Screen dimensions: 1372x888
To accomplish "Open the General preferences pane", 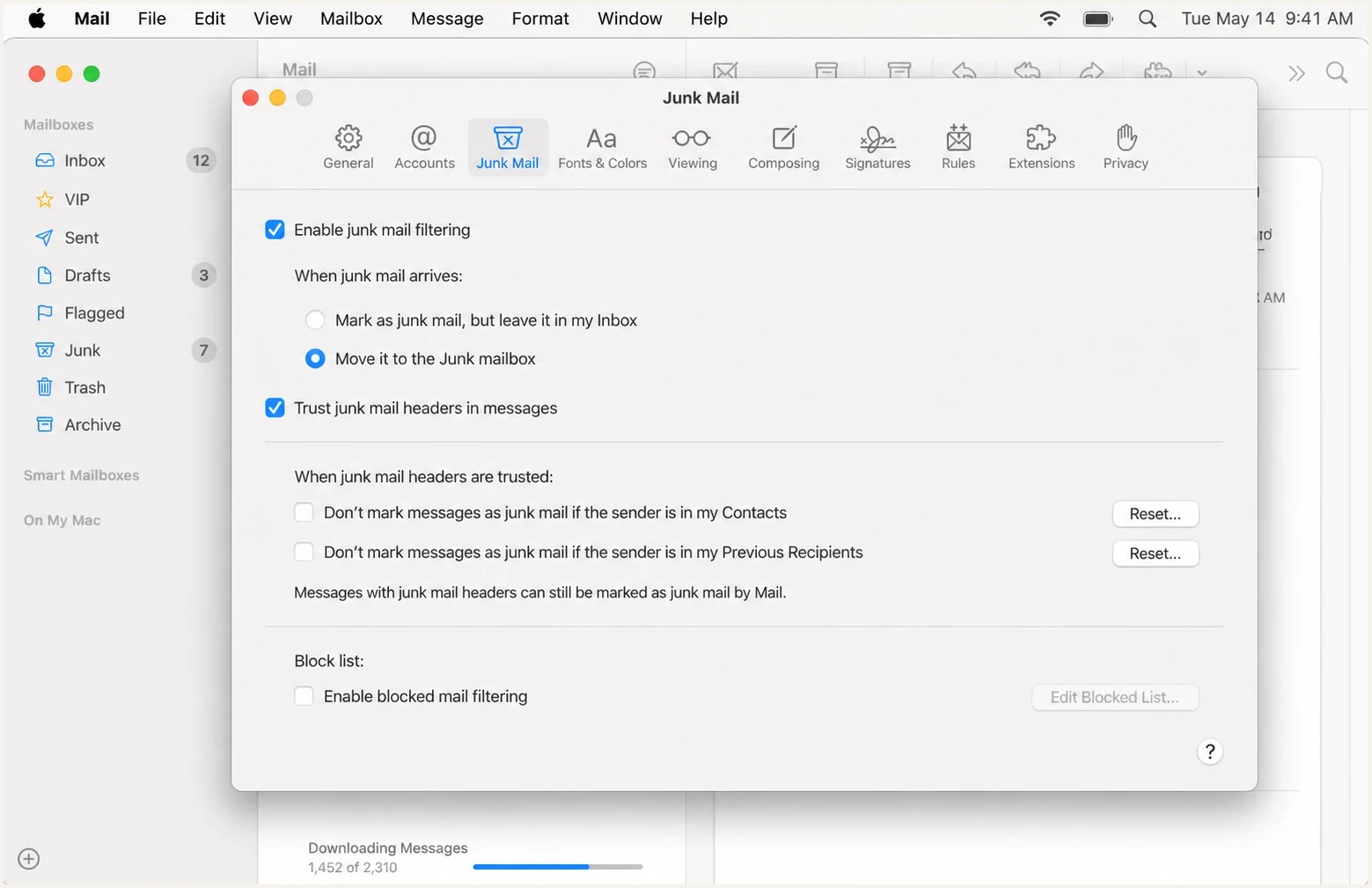I will click(349, 147).
